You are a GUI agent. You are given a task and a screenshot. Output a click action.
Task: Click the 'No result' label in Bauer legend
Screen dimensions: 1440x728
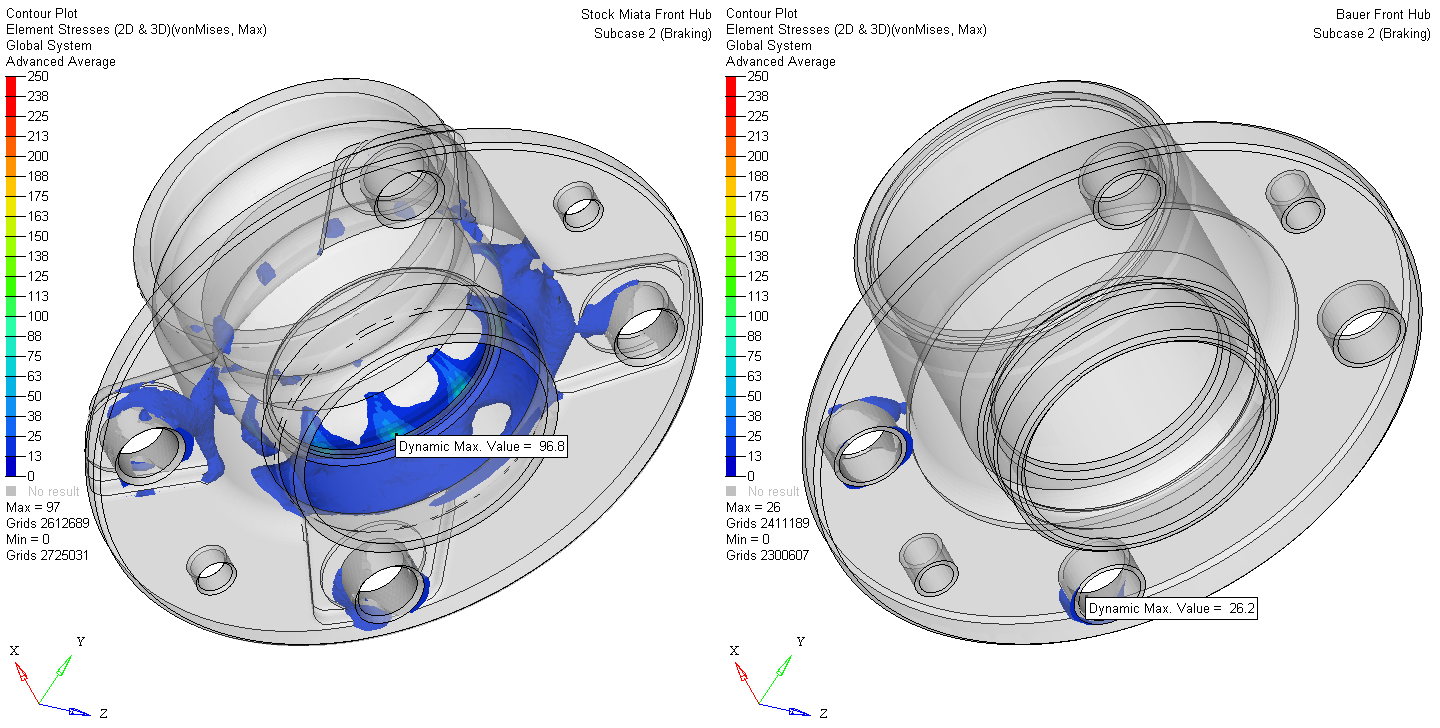[x=773, y=492]
